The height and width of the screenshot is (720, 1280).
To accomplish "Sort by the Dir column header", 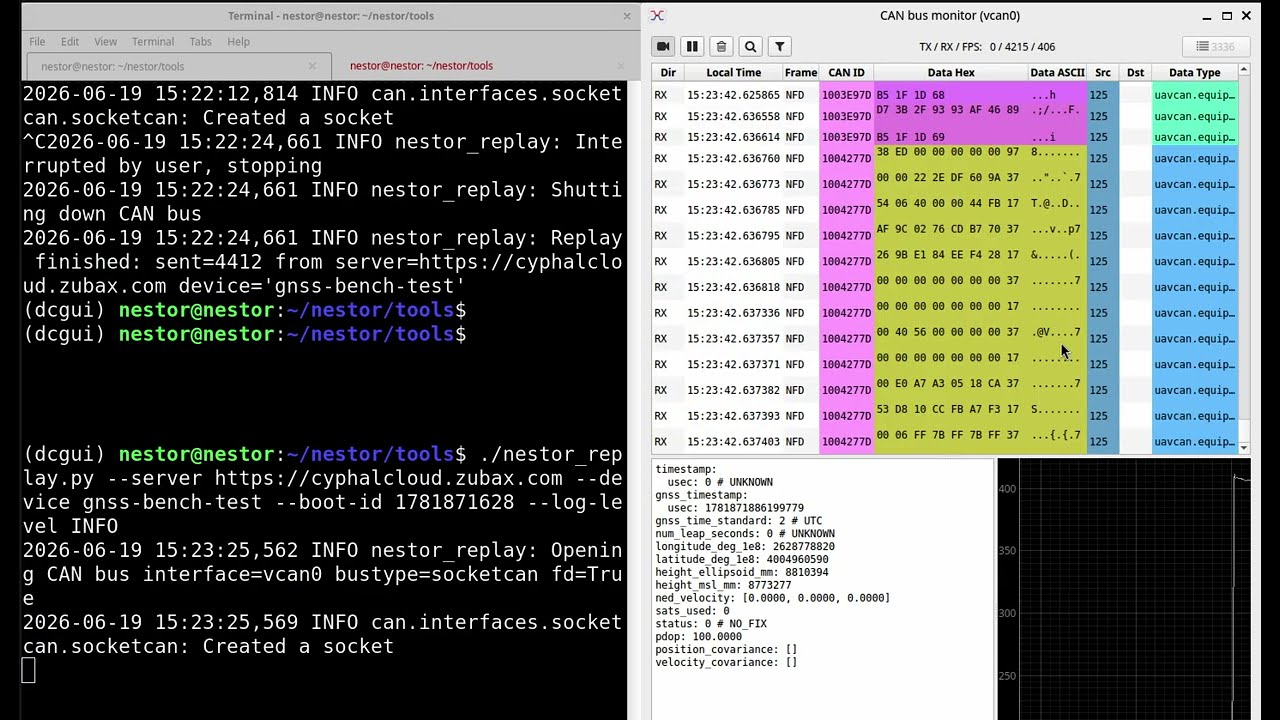I will (668, 72).
